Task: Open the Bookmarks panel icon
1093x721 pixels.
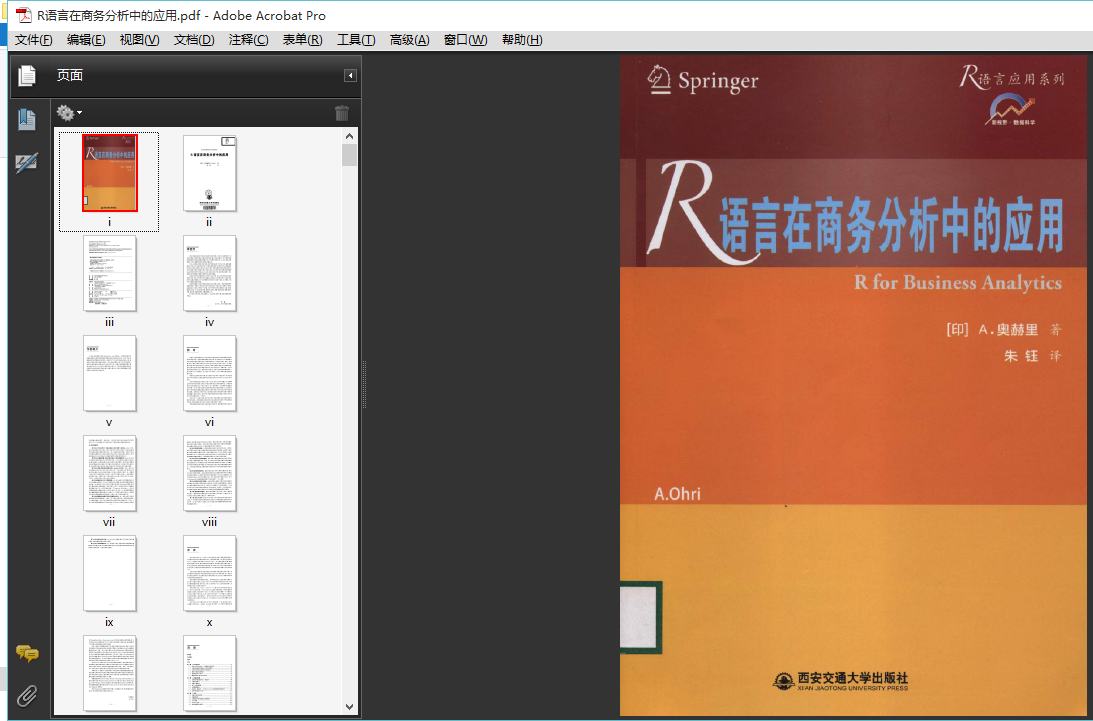Action: (27, 119)
